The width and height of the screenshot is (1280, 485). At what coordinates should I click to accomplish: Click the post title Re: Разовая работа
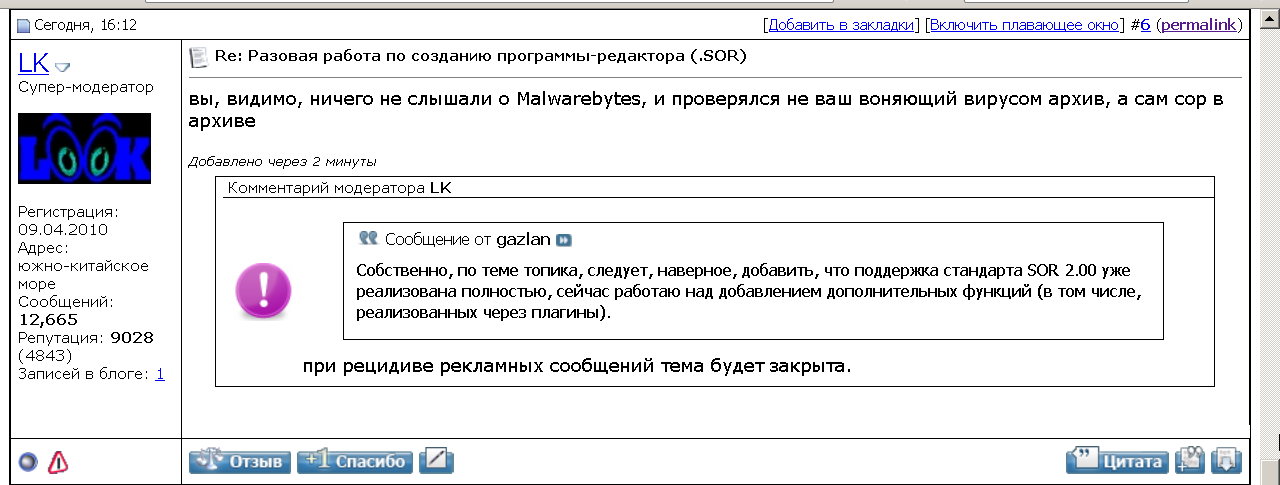point(481,56)
